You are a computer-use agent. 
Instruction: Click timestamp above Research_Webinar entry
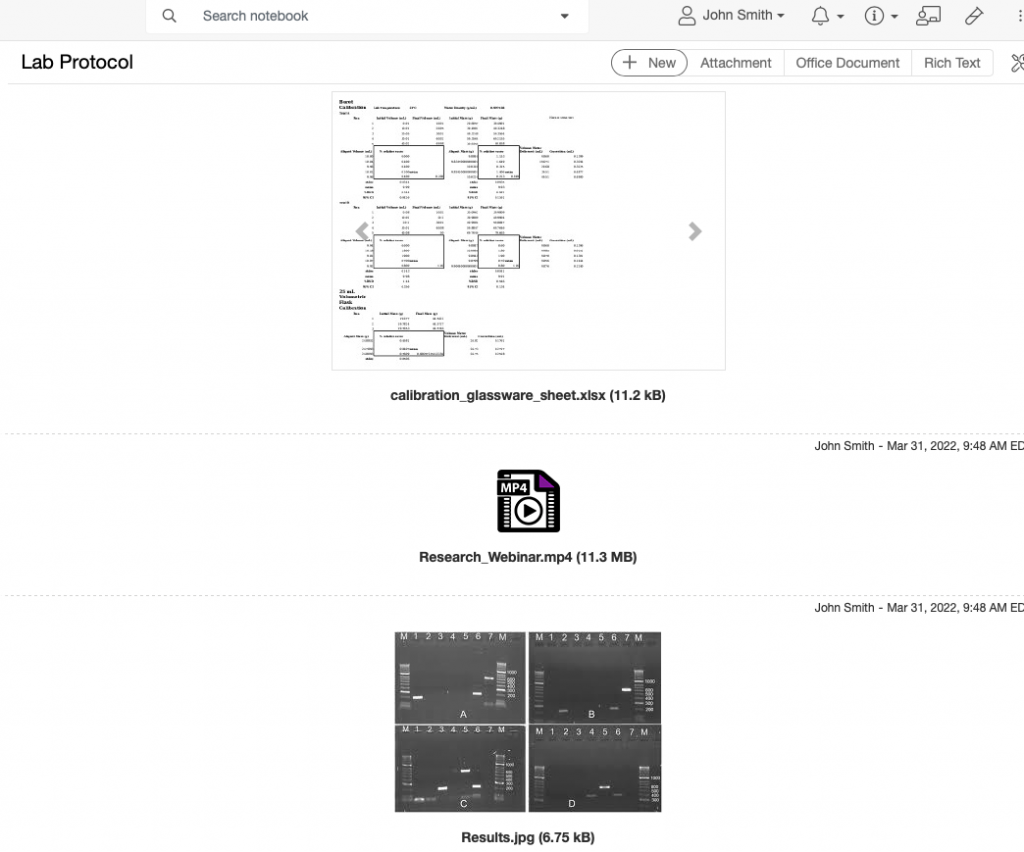[x=919, y=446]
